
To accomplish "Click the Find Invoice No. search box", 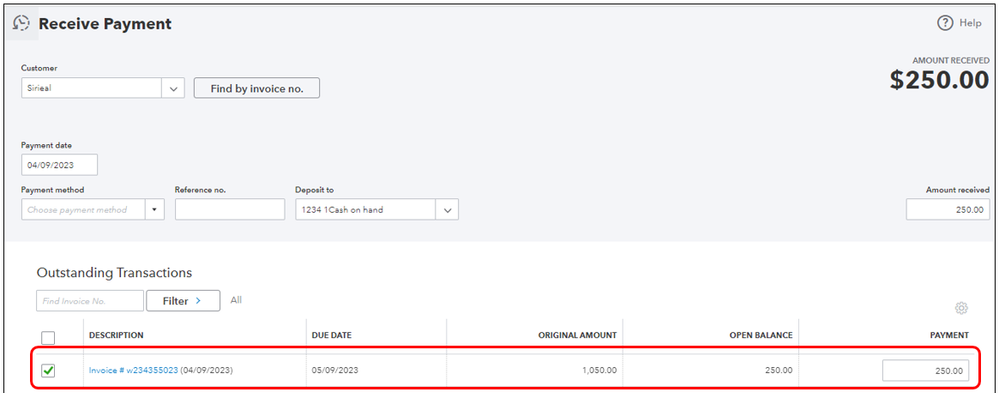I will pos(90,301).
